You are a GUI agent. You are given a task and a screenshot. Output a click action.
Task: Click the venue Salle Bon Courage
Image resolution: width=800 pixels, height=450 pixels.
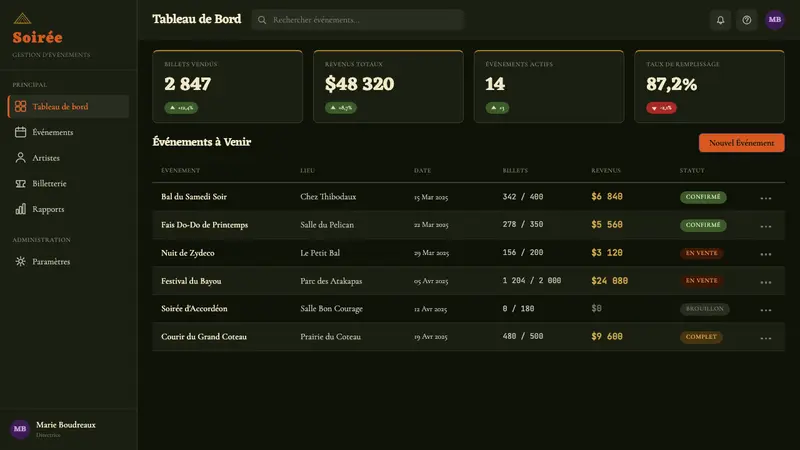[x=332, y=309]
